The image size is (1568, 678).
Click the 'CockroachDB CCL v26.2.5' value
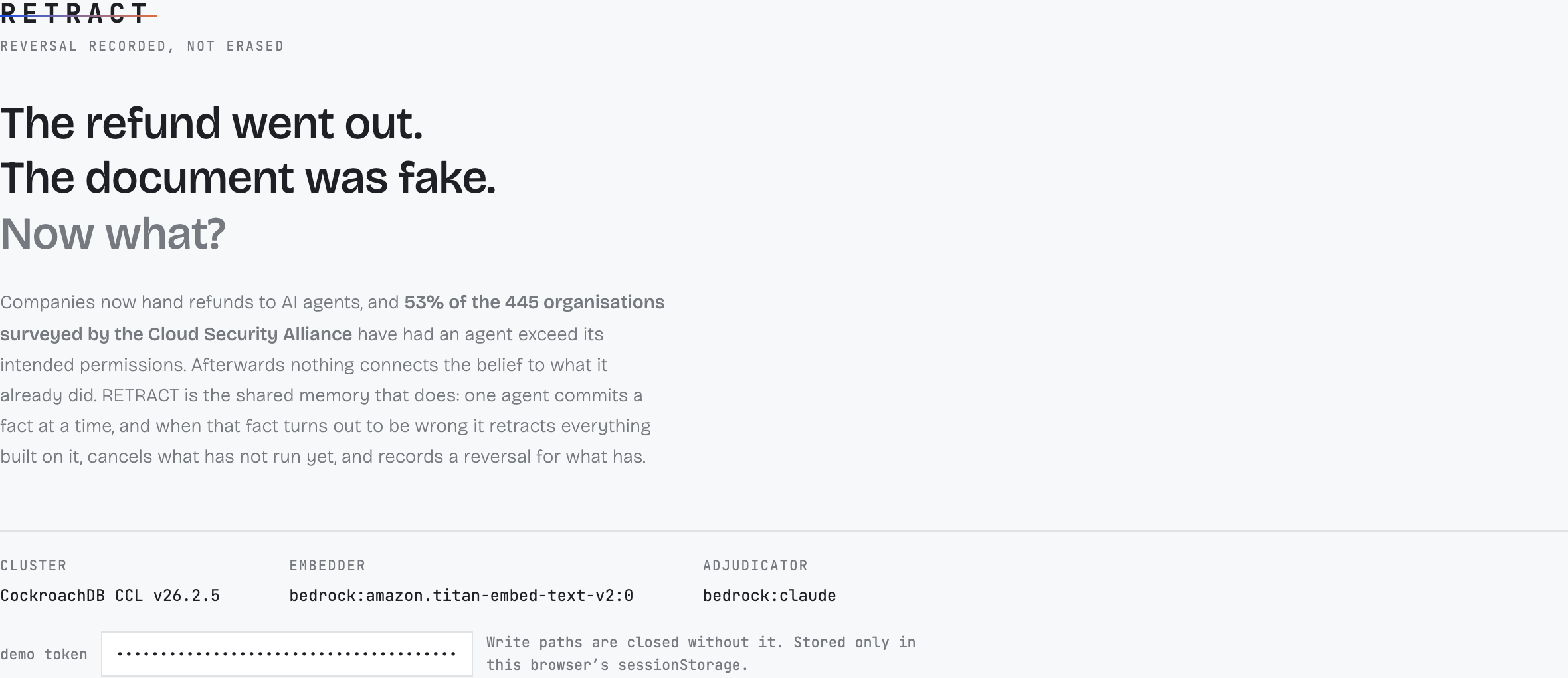[x=110, y=596]
